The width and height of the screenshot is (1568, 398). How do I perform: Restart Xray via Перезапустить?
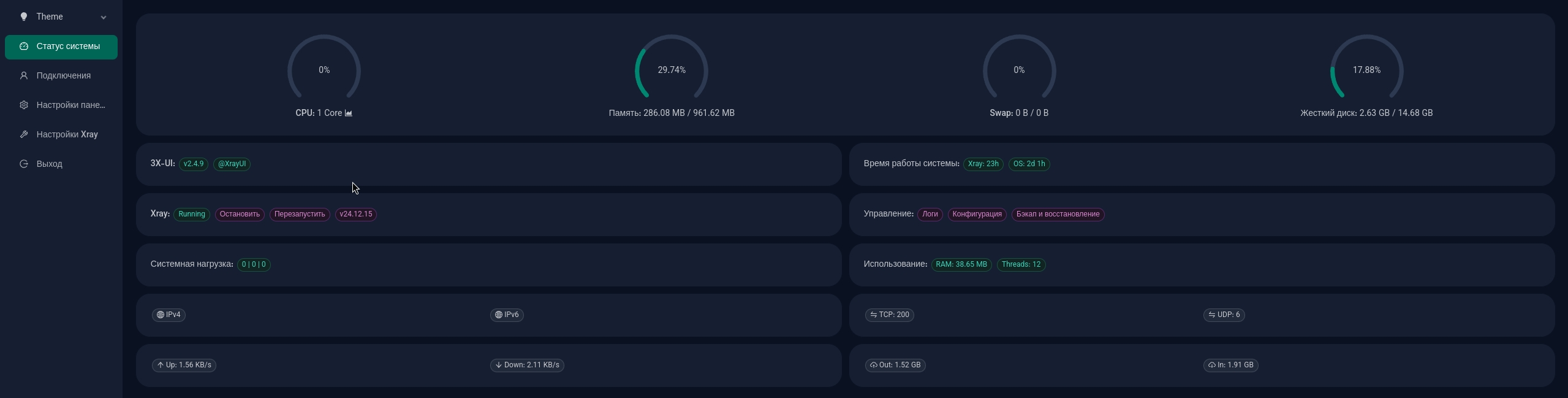(300, 214)
